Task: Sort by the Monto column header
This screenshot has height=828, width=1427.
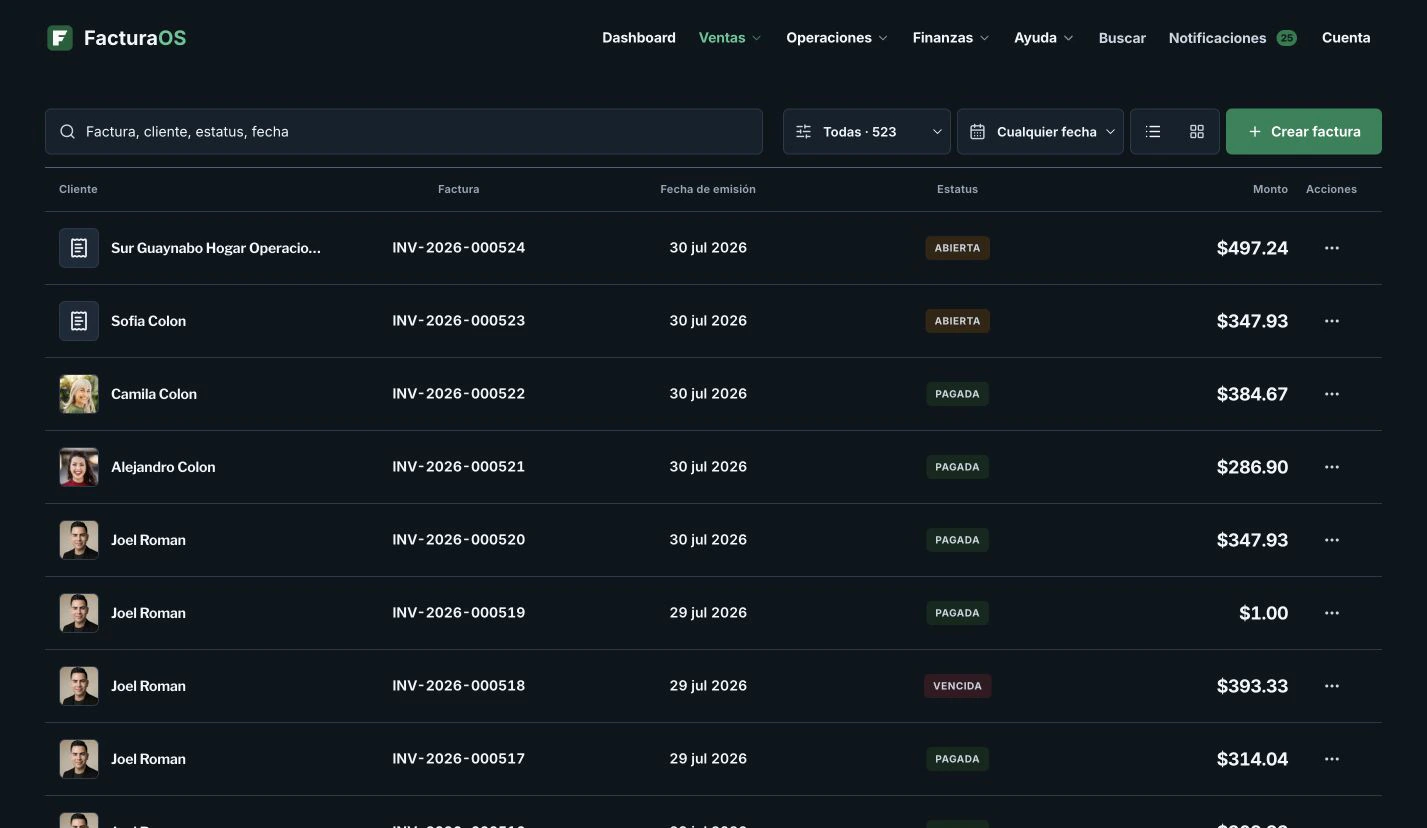Action: (x=1270, y=189)
